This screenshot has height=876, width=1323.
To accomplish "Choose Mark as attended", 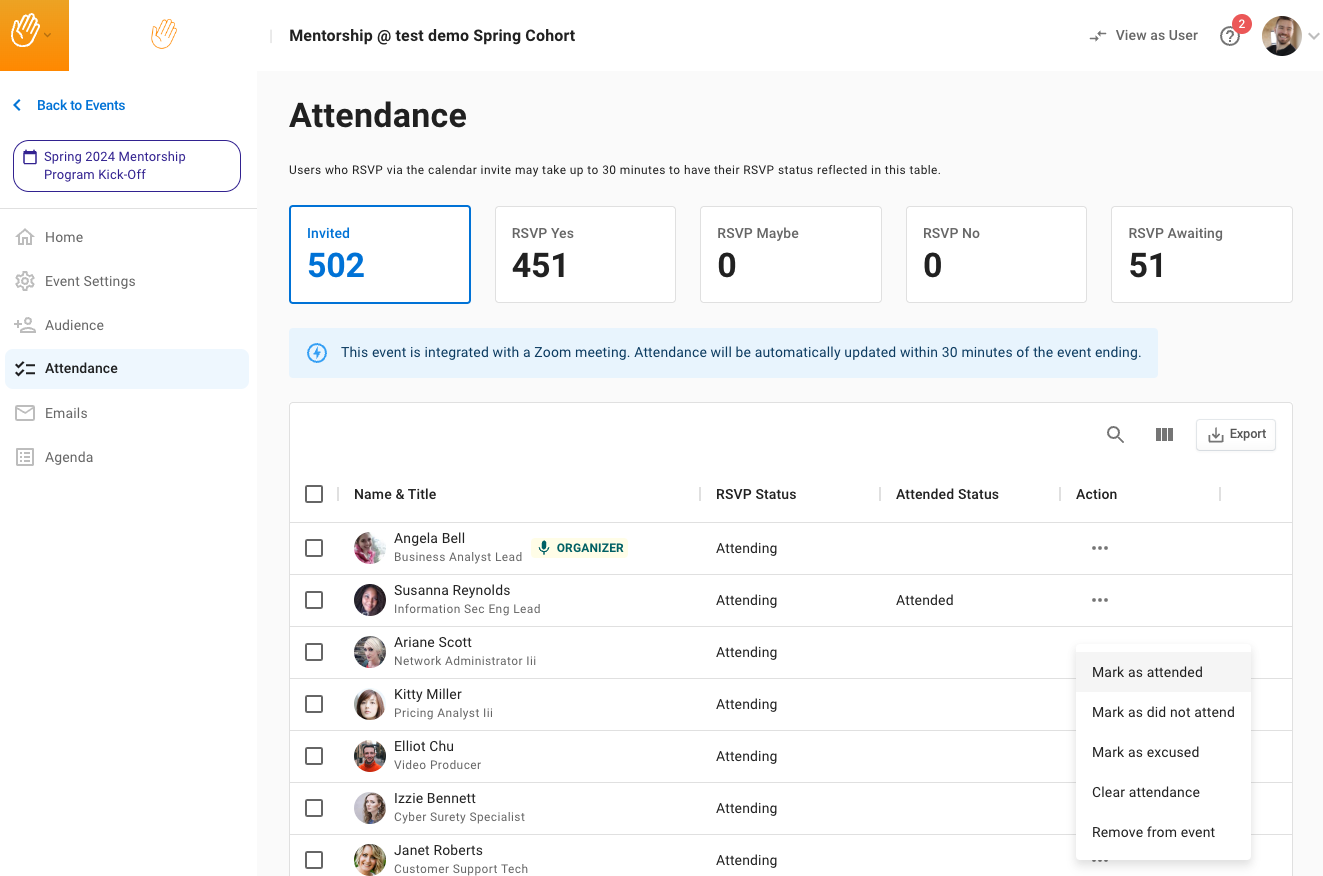I will (x=1147, y=672).
